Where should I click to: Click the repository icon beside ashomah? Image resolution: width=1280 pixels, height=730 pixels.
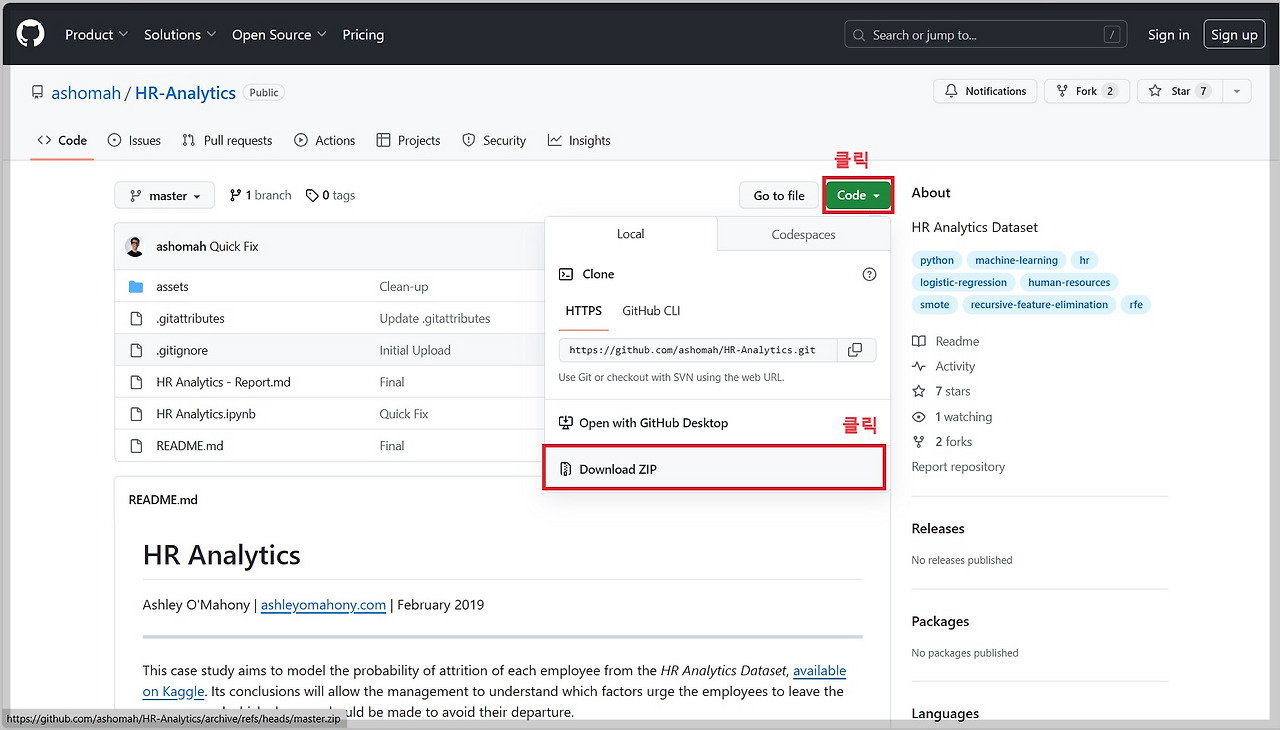tap(37, 93)
